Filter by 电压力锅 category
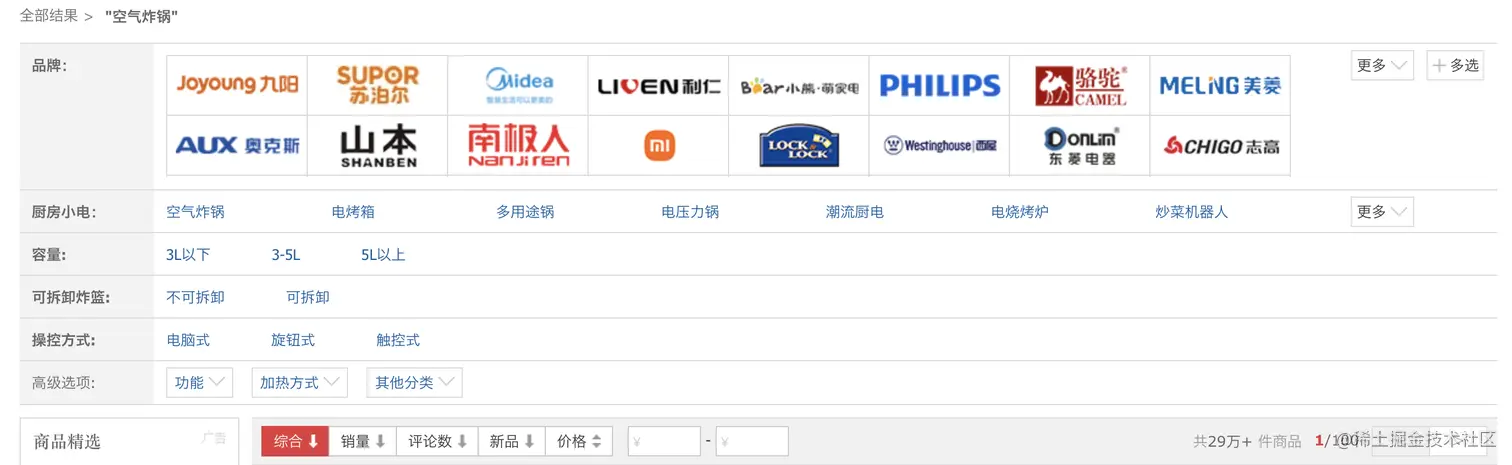Screen dimensions: 1512x465 pos(690,212)
